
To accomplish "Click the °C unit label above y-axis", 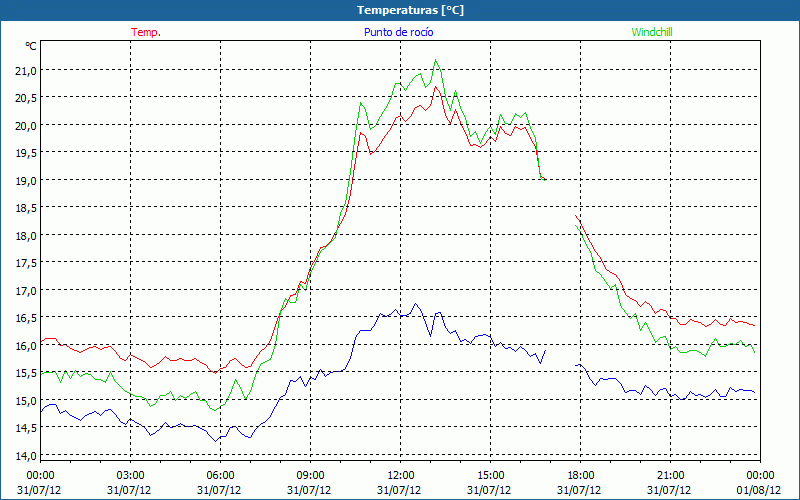I will pyautogui.click(x=30, y=46).
